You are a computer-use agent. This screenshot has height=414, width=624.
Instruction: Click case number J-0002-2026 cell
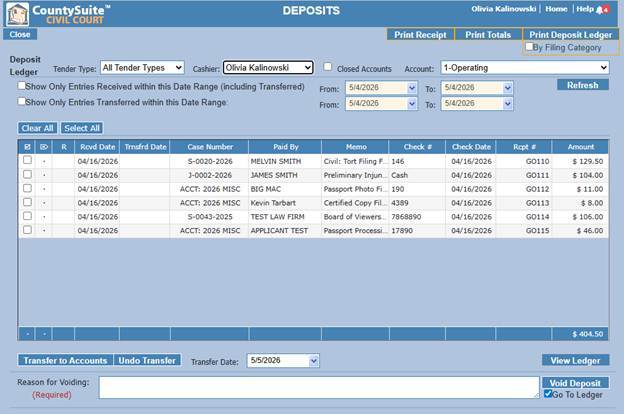click(x=210, y=175)
